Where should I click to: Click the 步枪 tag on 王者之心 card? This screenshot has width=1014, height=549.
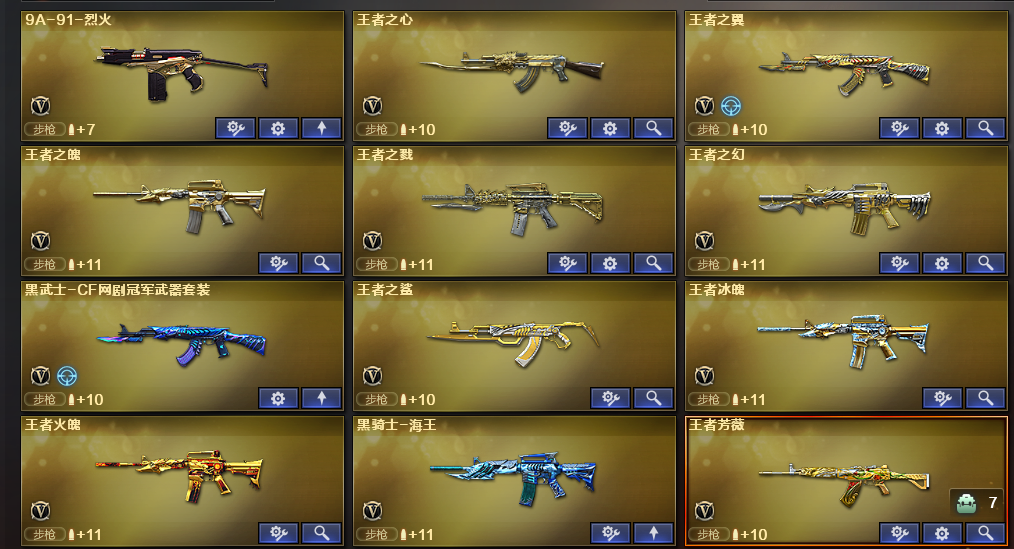376,129
